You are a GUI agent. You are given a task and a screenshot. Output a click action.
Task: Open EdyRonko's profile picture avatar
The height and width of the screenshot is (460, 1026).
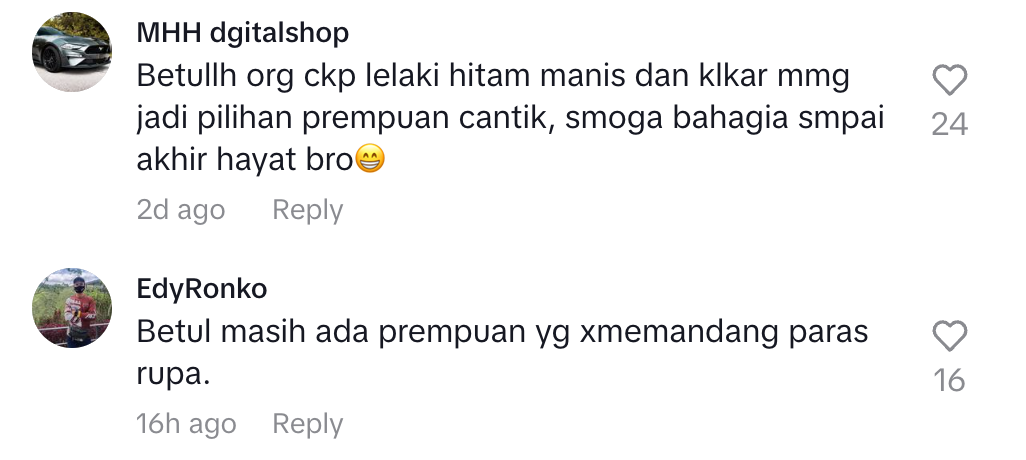pos(72,308)
